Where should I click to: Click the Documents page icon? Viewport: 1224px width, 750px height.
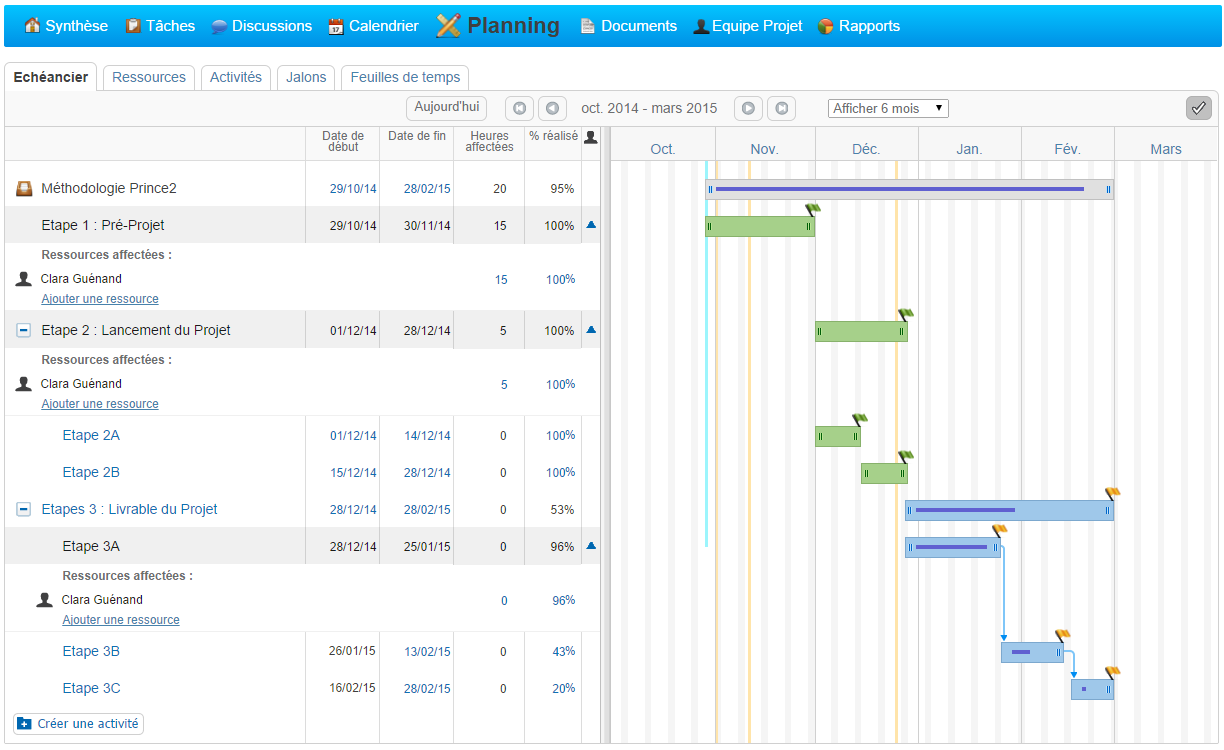[588, 26]
